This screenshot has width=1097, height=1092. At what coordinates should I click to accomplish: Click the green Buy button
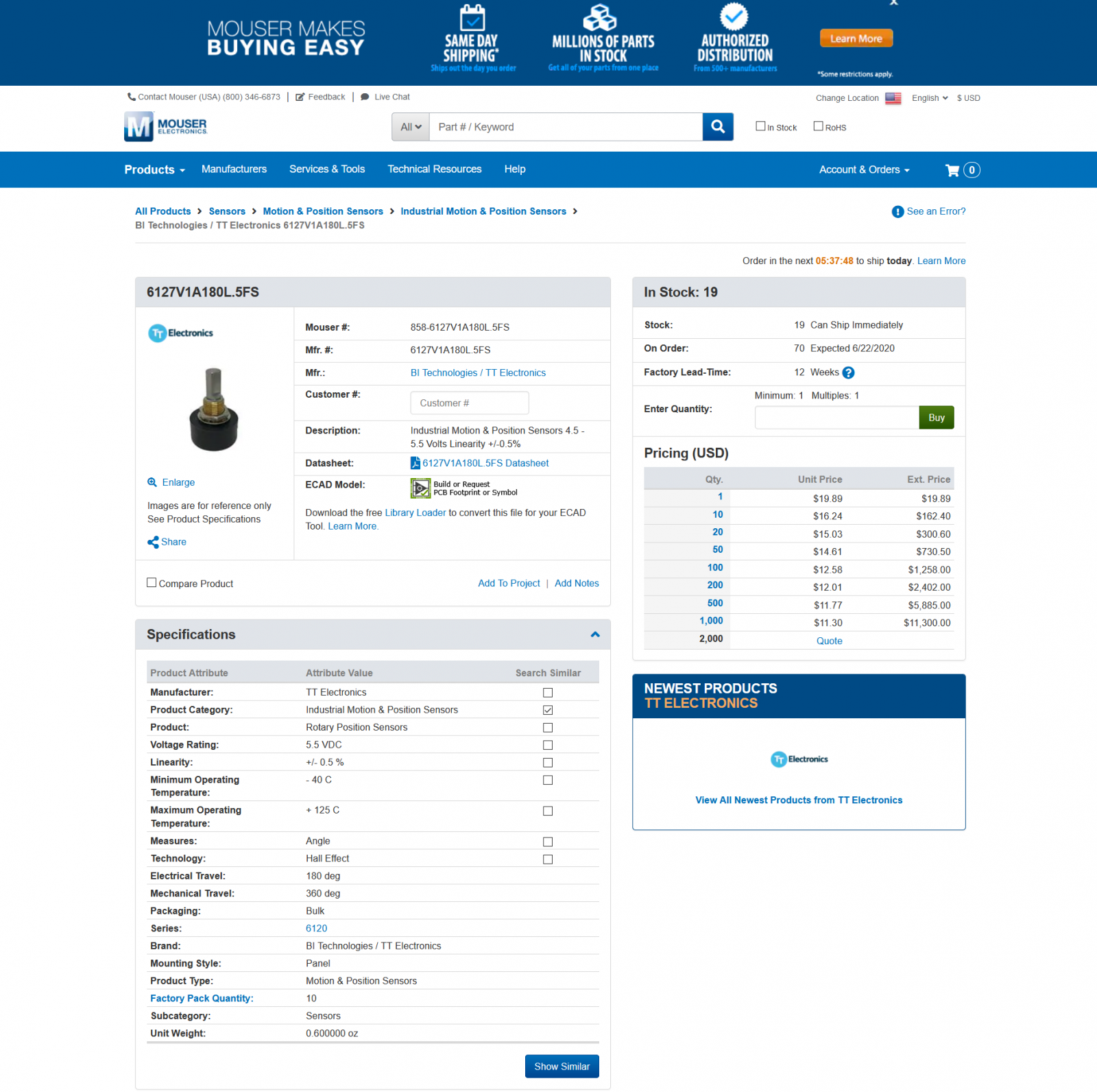coord(937,418)
